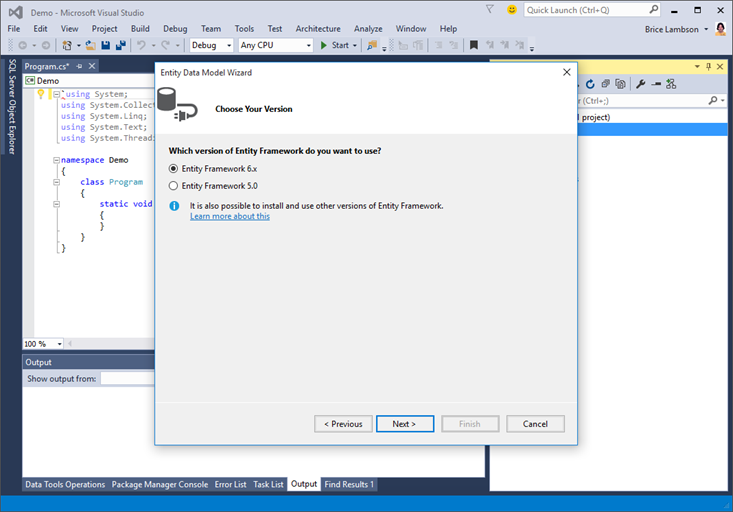Image resolution: width=733 pixels, height=512 pixels.
Task: Open the Build menu
Action: (140, 29)
